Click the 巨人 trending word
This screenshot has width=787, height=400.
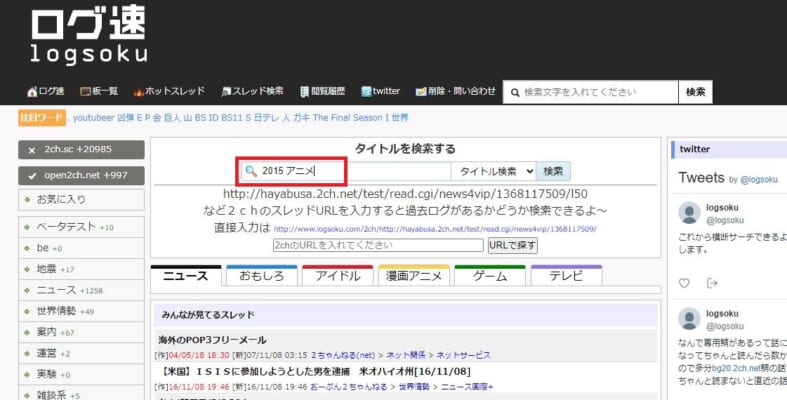(x=172, y=118)
